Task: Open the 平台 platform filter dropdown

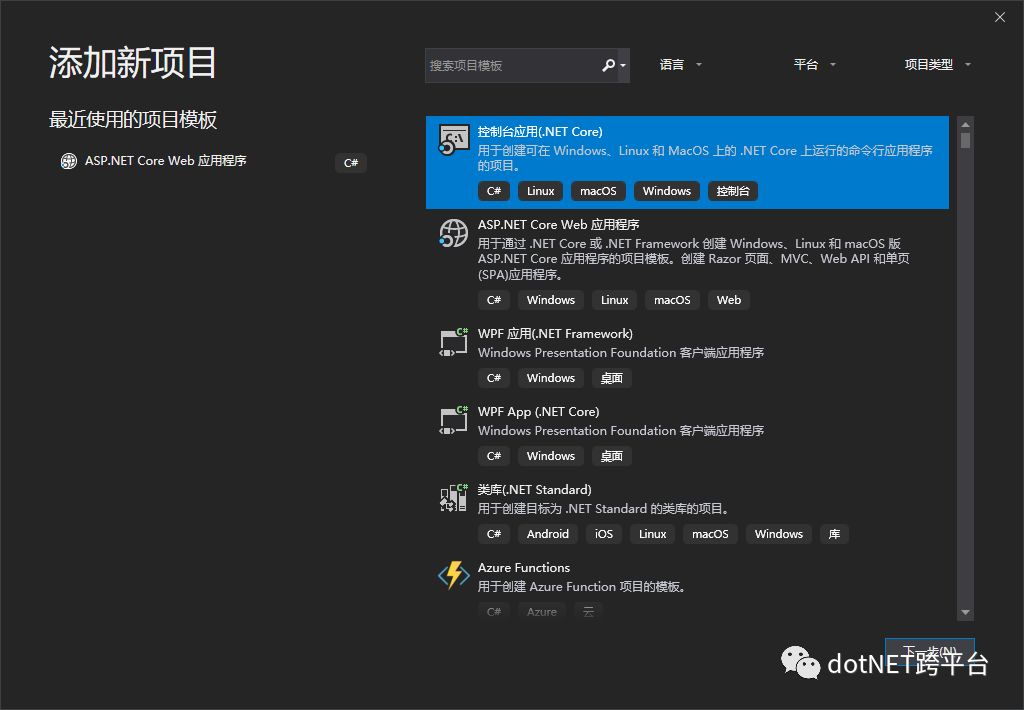Action: 814,65
